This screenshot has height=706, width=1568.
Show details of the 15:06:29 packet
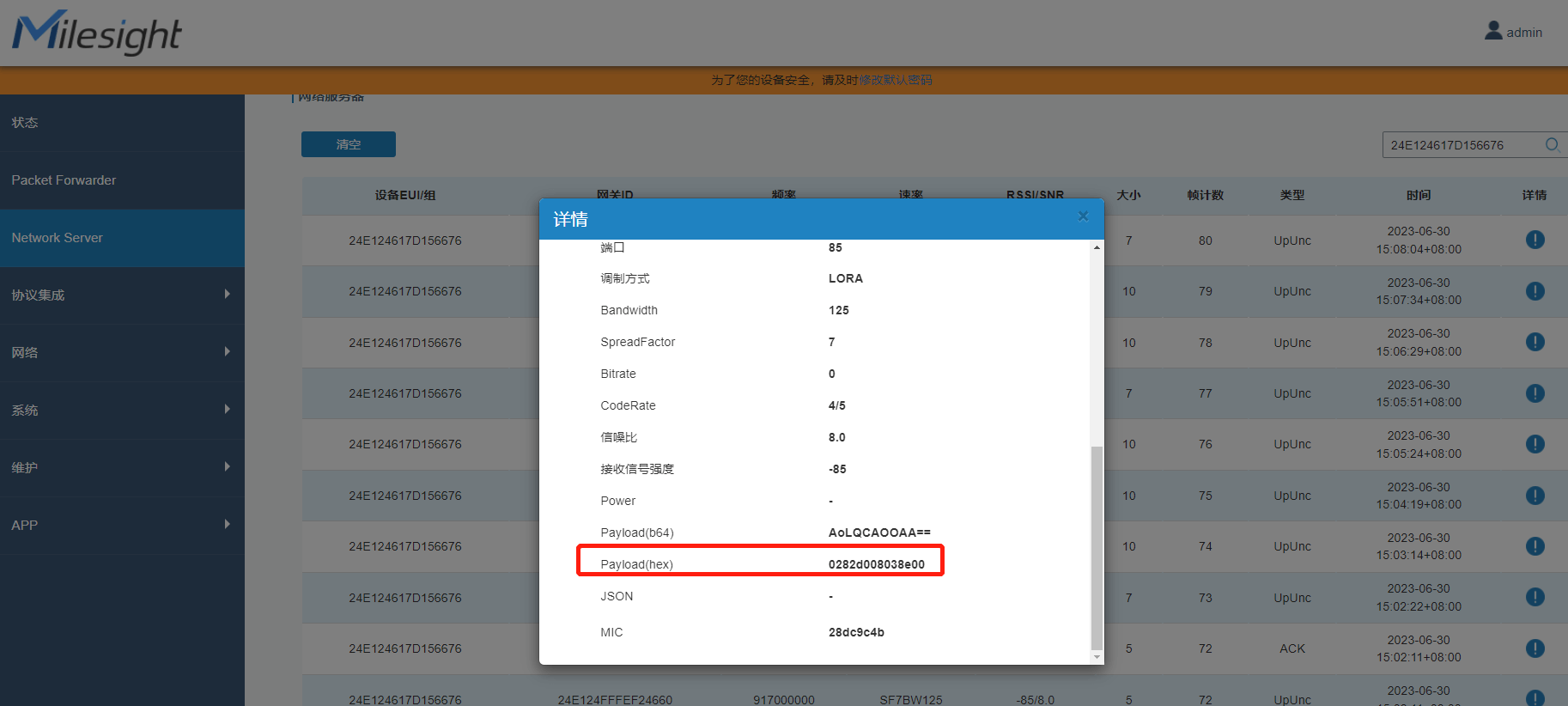pyautogui.click(x=1535, y=343)
